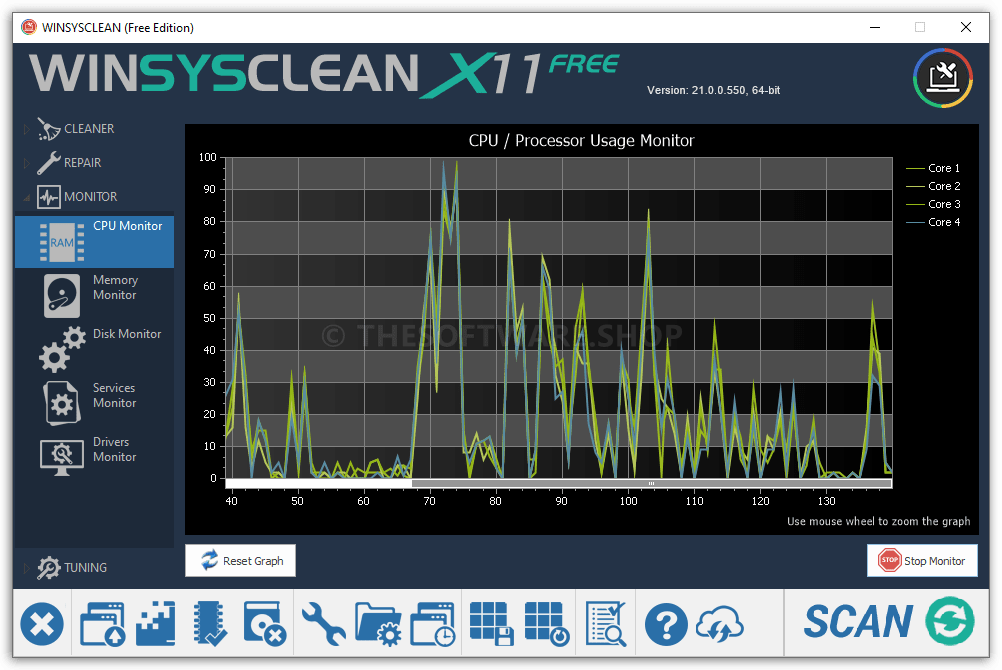Open the report magnifier checklist icon
1002x670 pixels.
pos(606,624)
